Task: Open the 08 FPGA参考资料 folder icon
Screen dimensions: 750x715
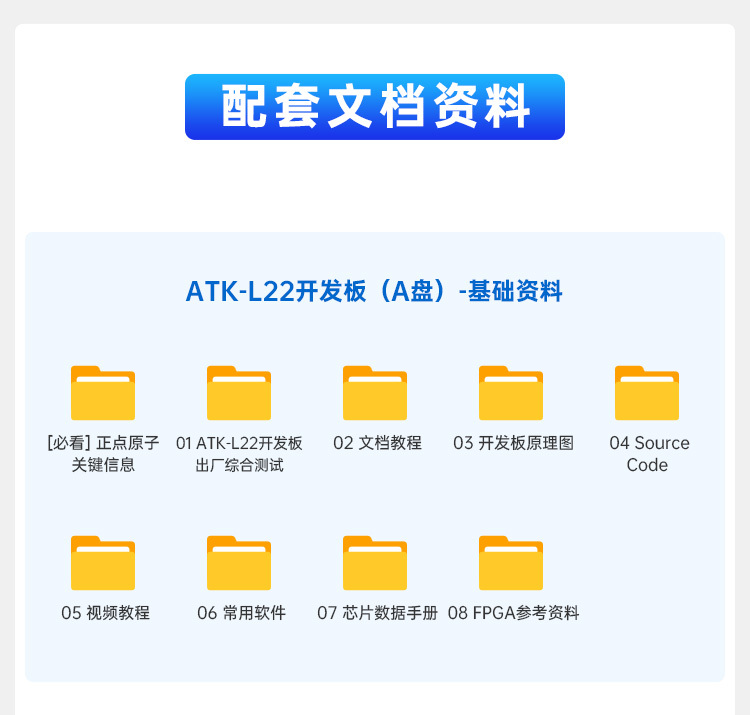Action: 511,563
